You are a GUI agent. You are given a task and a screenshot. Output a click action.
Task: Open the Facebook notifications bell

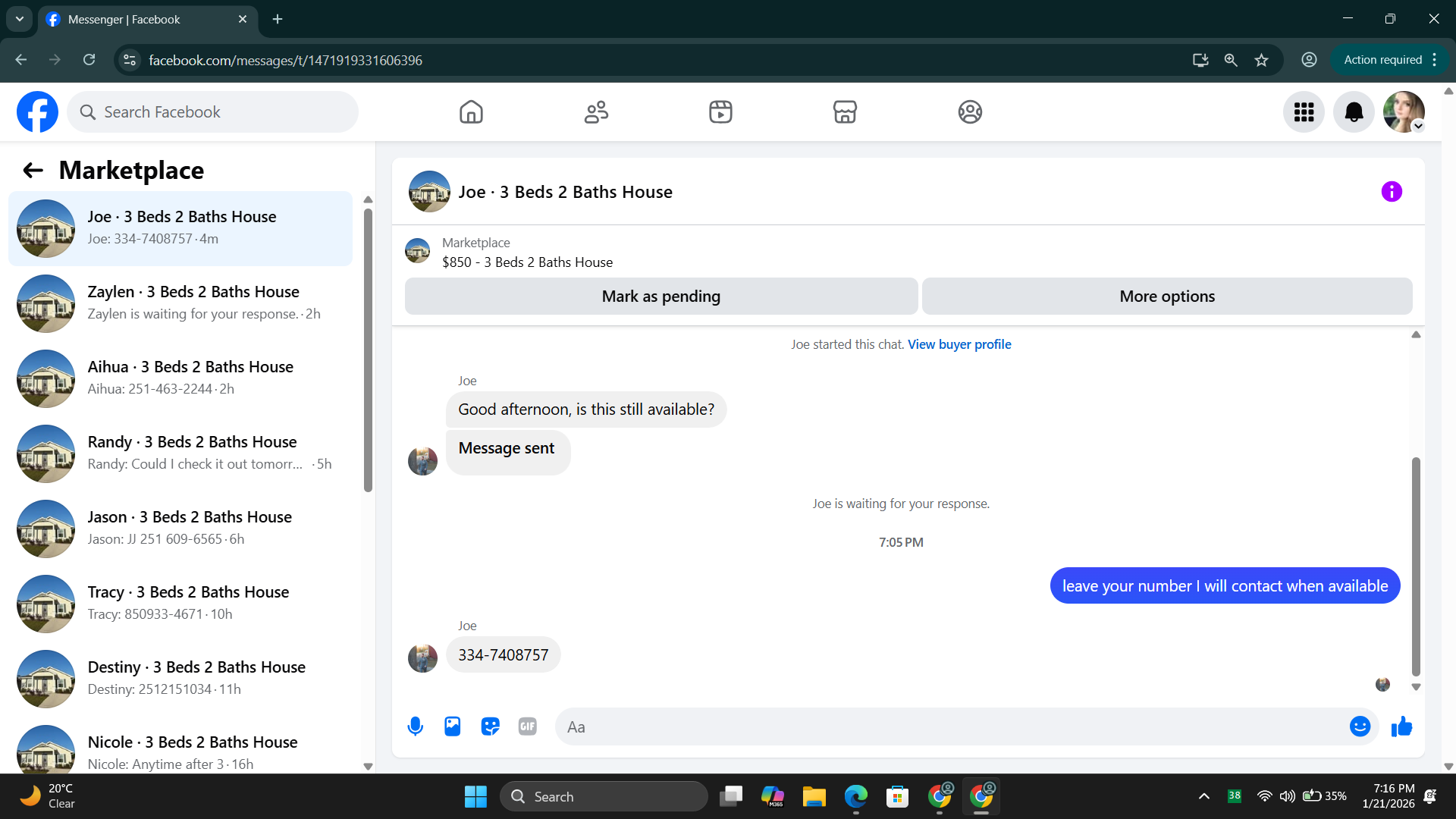pyautogui.click(x=1354, y=112)
